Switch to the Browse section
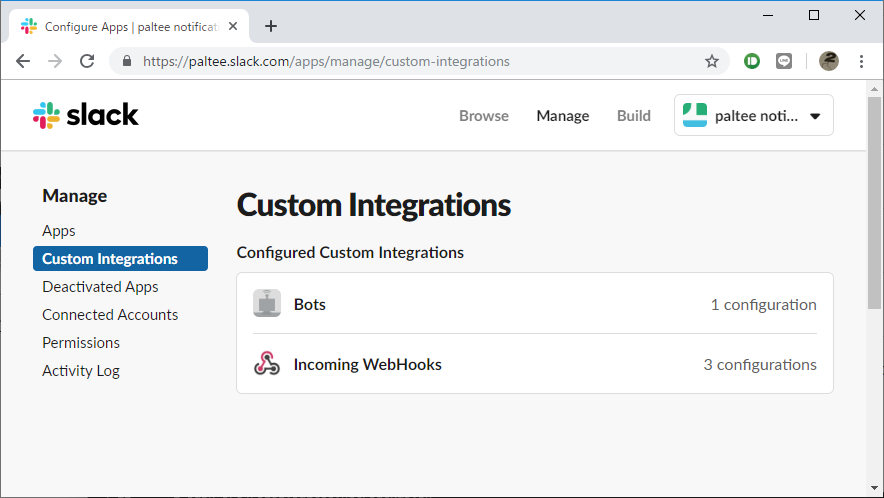This screenshot has width=884, height=498. click(x=484, y=116)
